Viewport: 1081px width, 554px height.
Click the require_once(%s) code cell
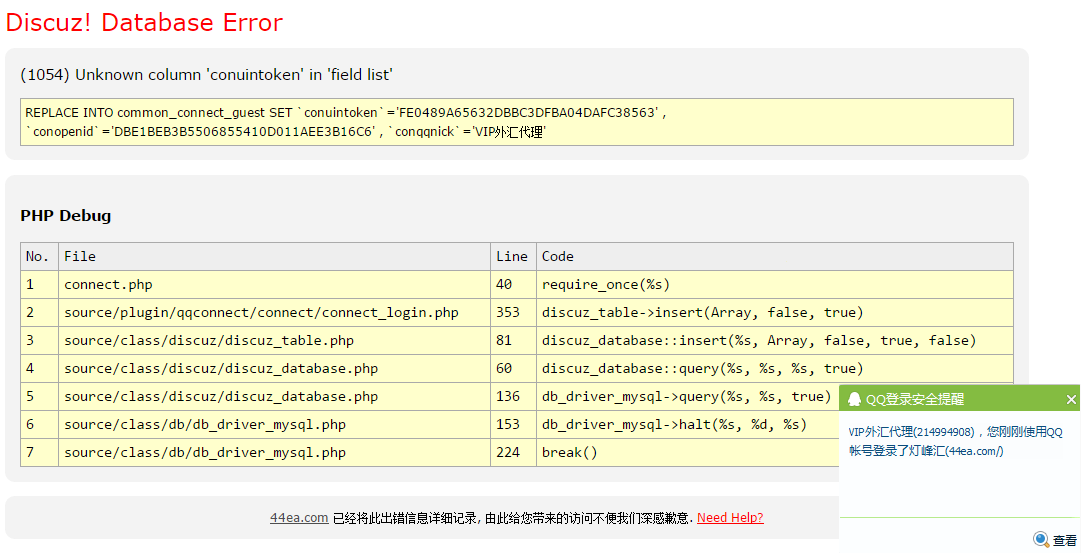pos(606,284)
